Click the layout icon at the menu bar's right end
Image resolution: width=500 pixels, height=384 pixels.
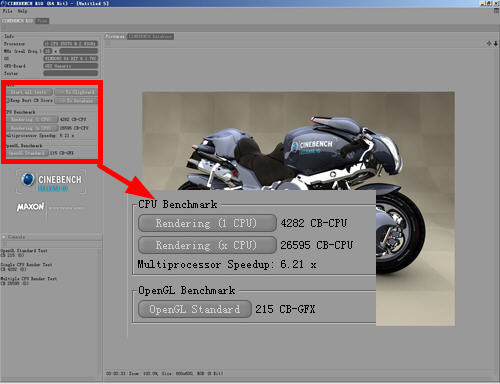click(x=496, y=11)
